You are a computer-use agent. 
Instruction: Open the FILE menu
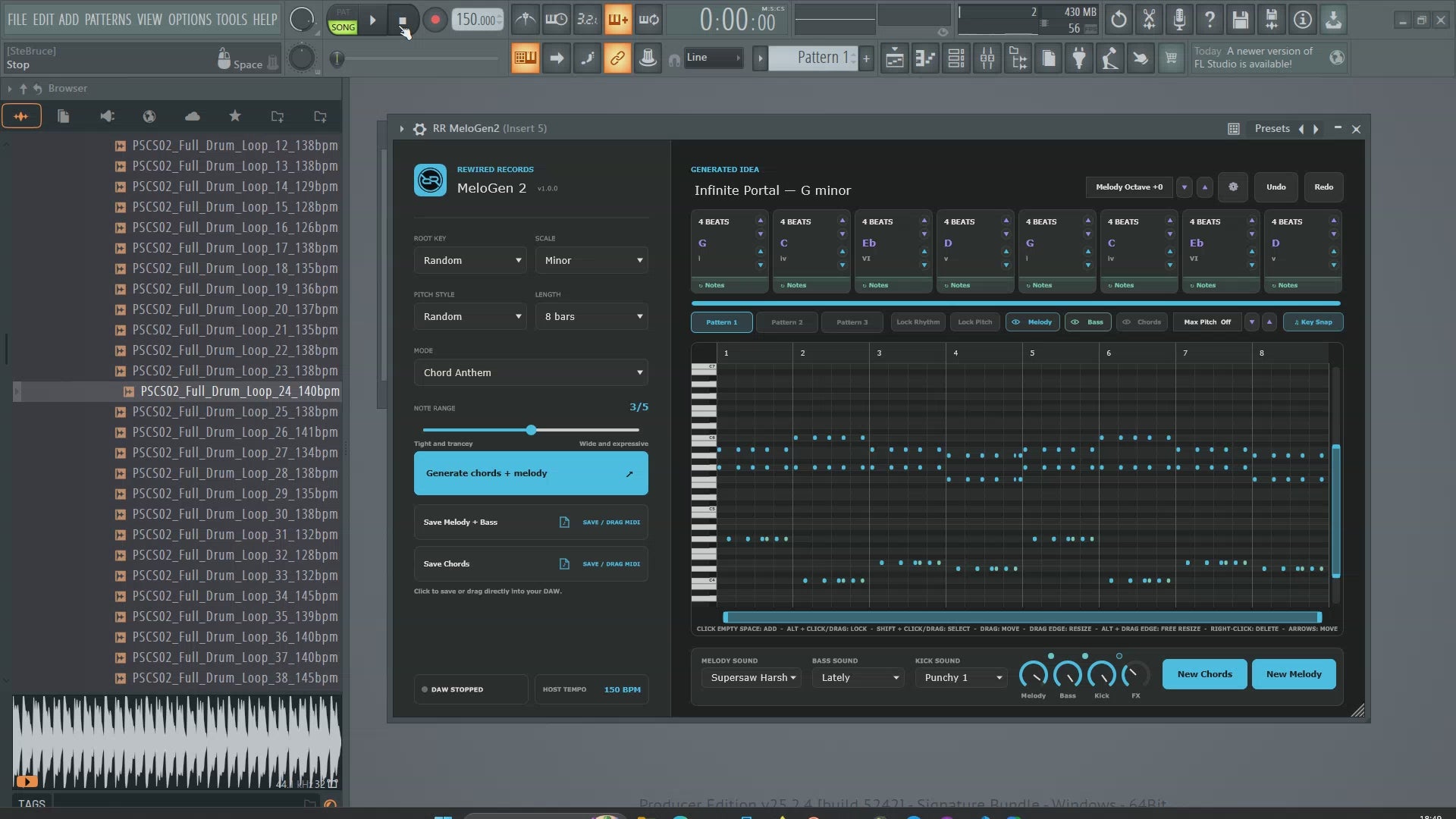coord(17,20)
